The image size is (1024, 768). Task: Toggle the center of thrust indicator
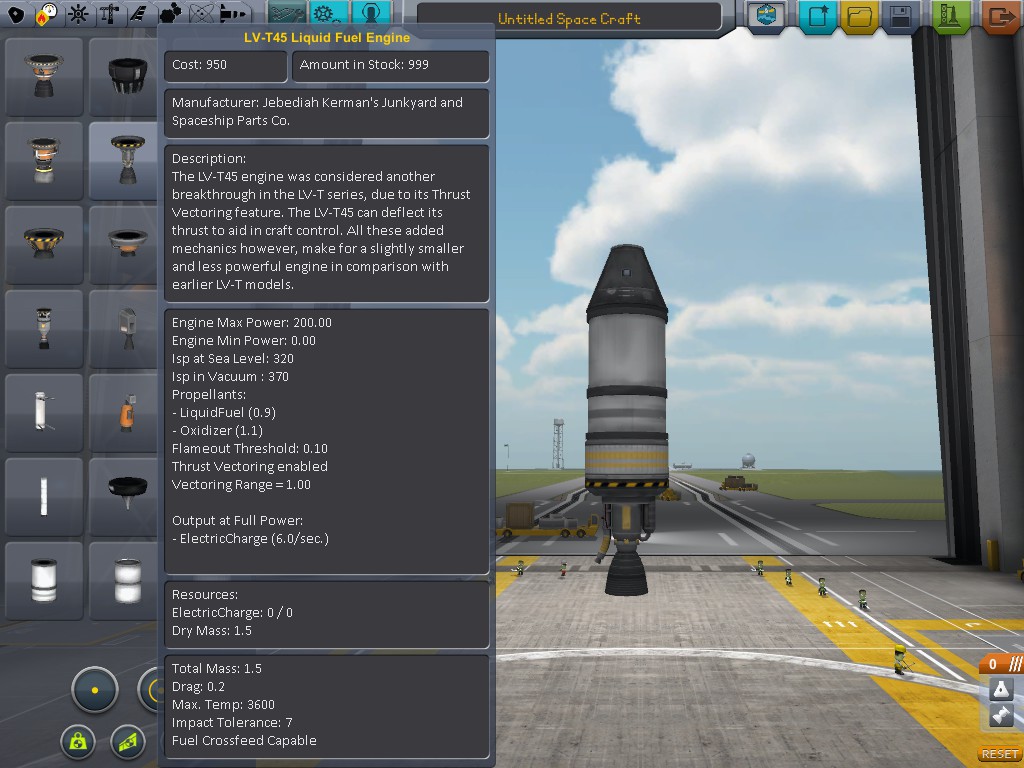(x=128, y=741)
